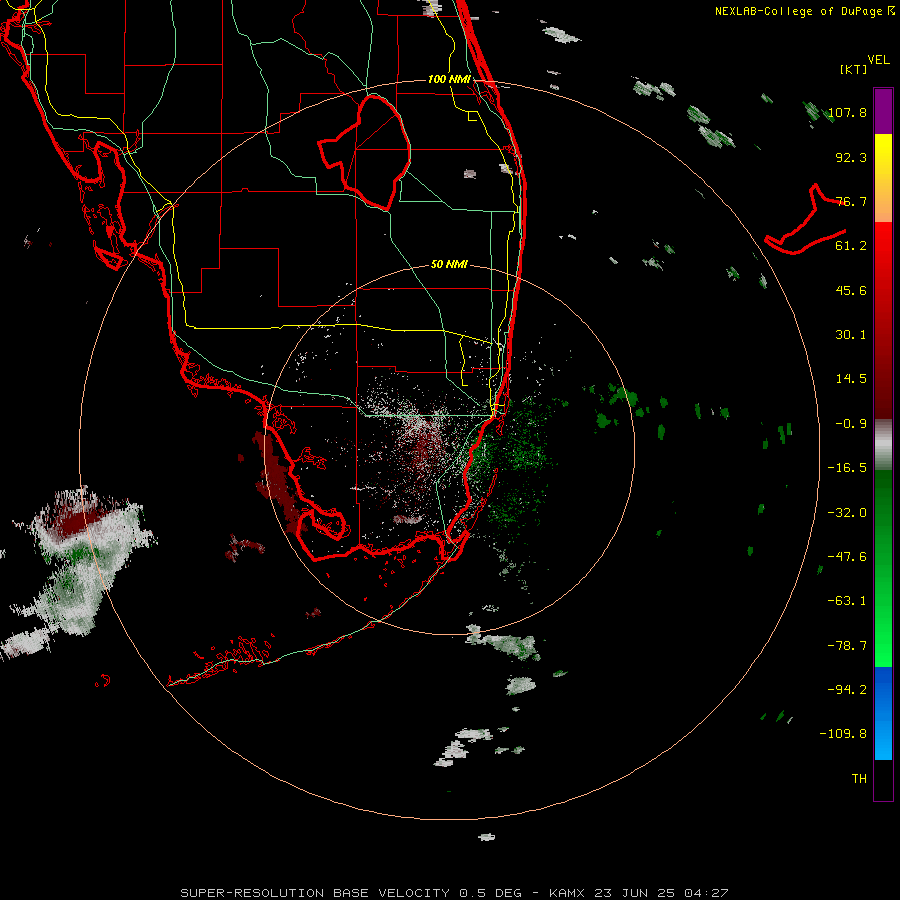Click the 61.2 velocity scale value
Viewport: 900px width, 900px height.
[851, 246]
